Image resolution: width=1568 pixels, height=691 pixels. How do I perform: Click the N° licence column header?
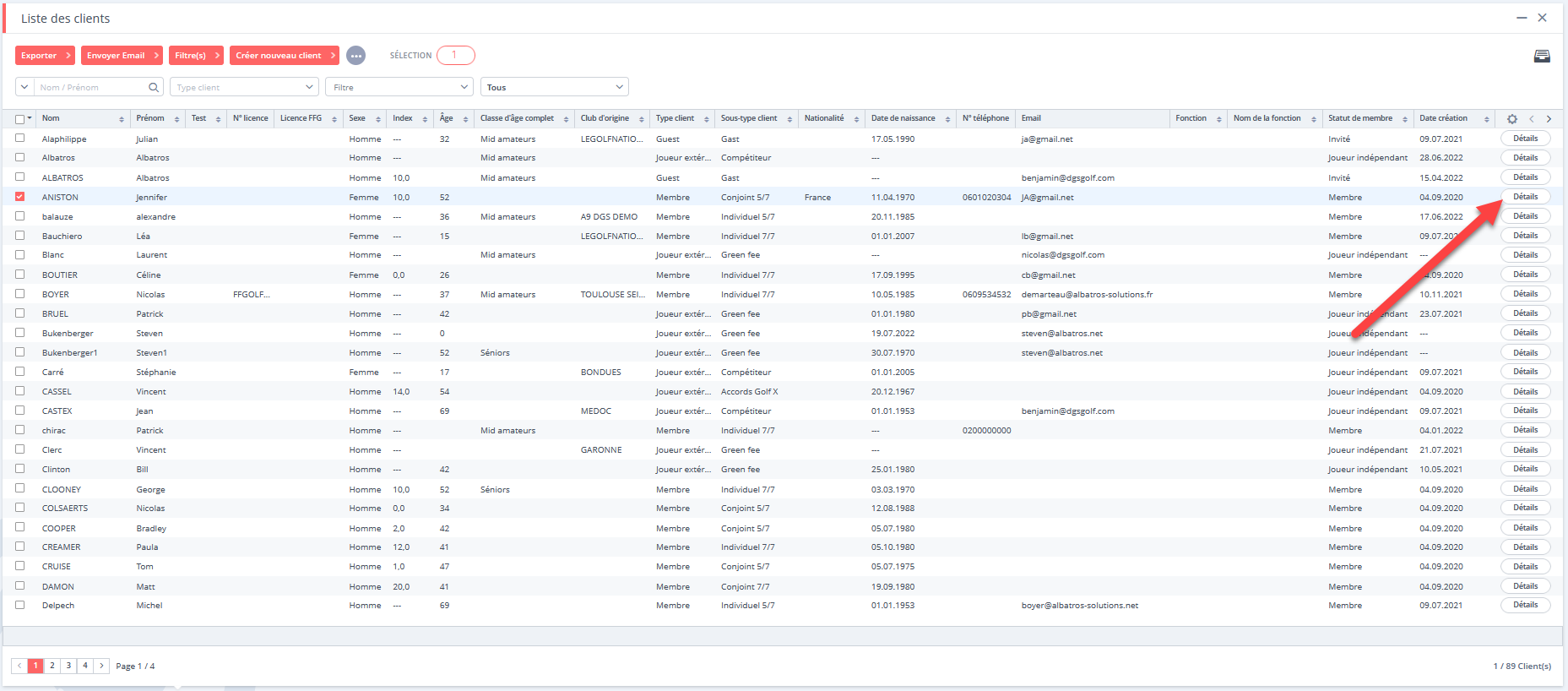point(251,118)
